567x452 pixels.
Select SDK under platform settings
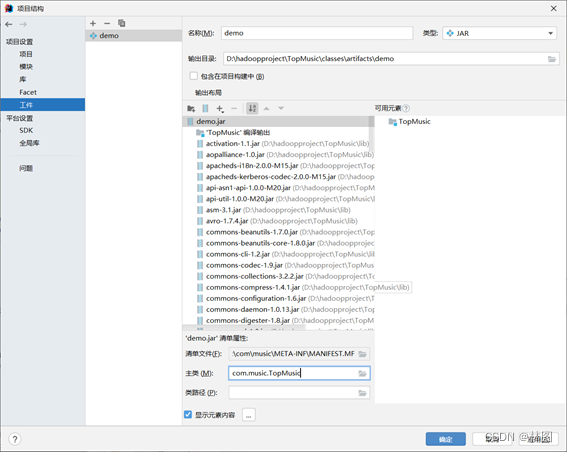click(x=26, y=131)
